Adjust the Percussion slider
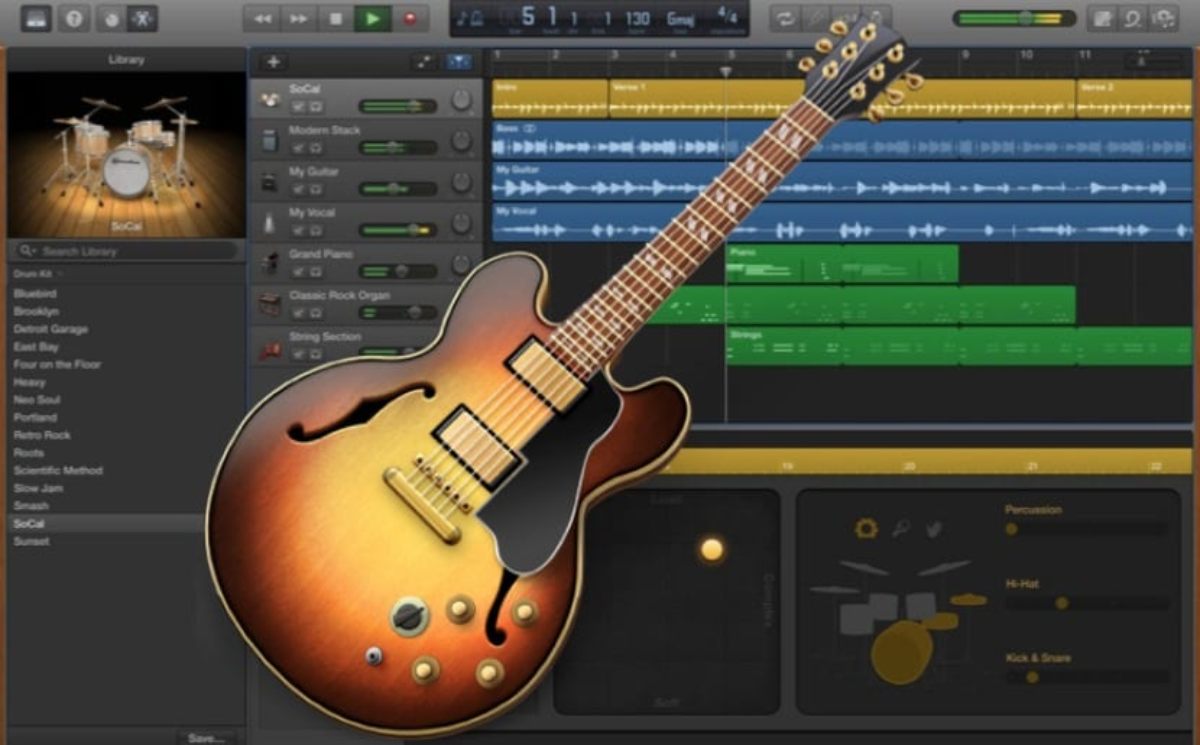Image resolution: width=1200 pixels, height=745 pixels. (1087, 529)
